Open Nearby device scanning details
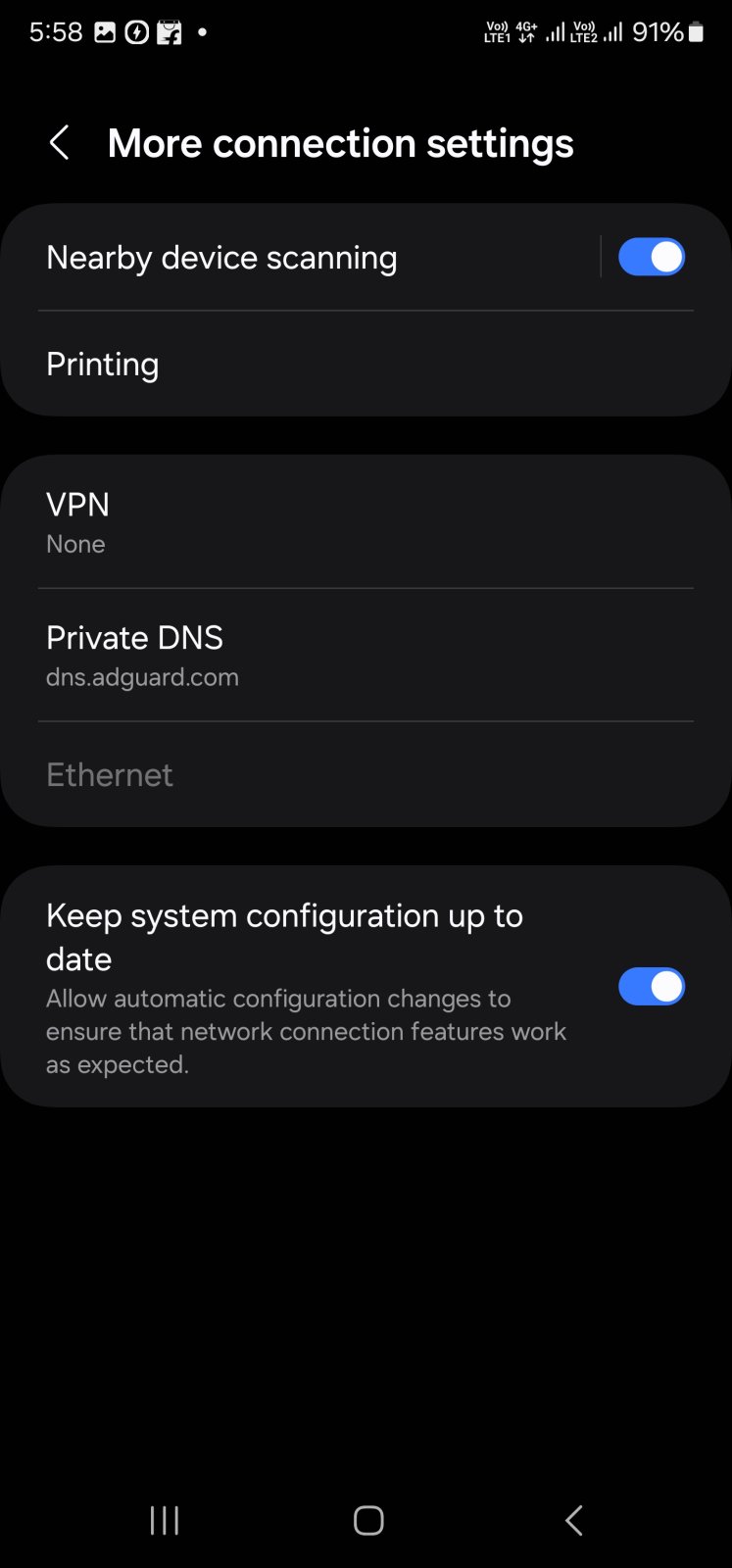 222,258
